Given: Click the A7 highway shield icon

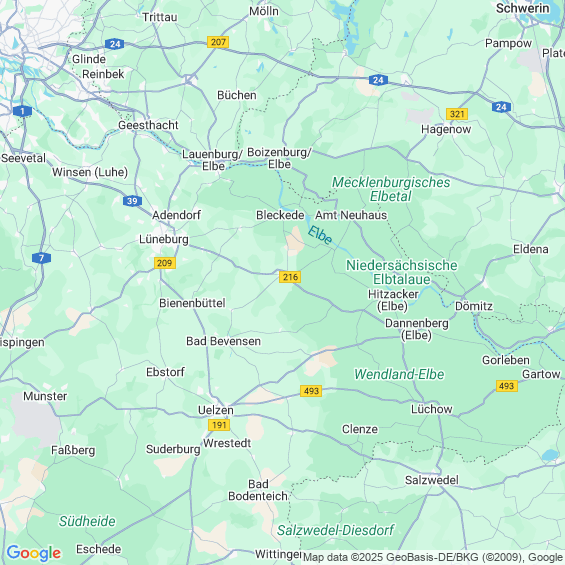Looking at the screenshot, I should [41, 258].
